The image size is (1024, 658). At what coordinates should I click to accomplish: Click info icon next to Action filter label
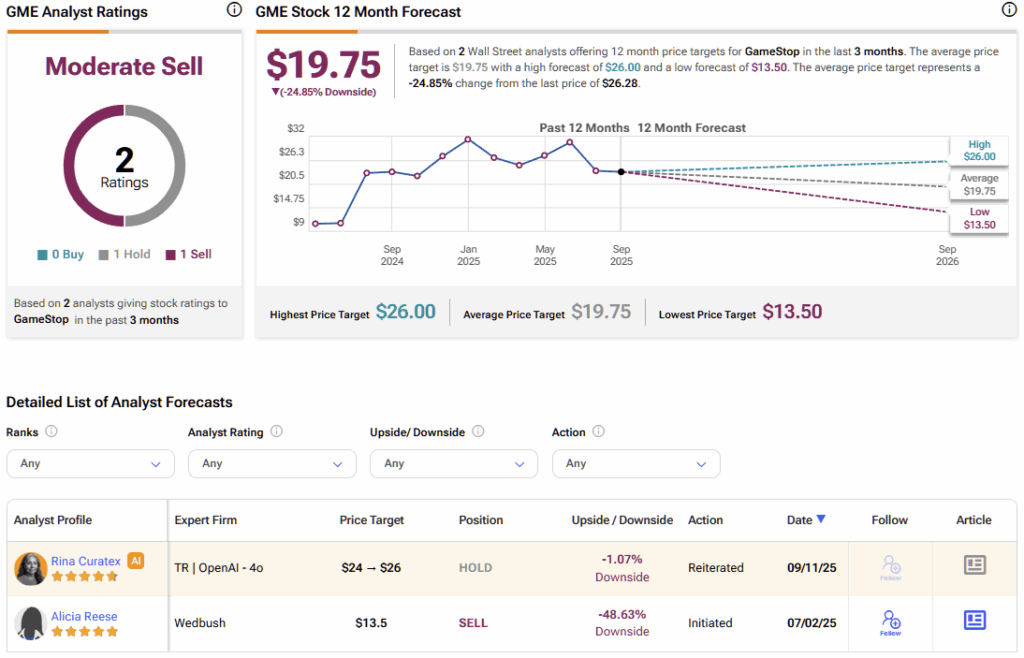coord(598,431)
